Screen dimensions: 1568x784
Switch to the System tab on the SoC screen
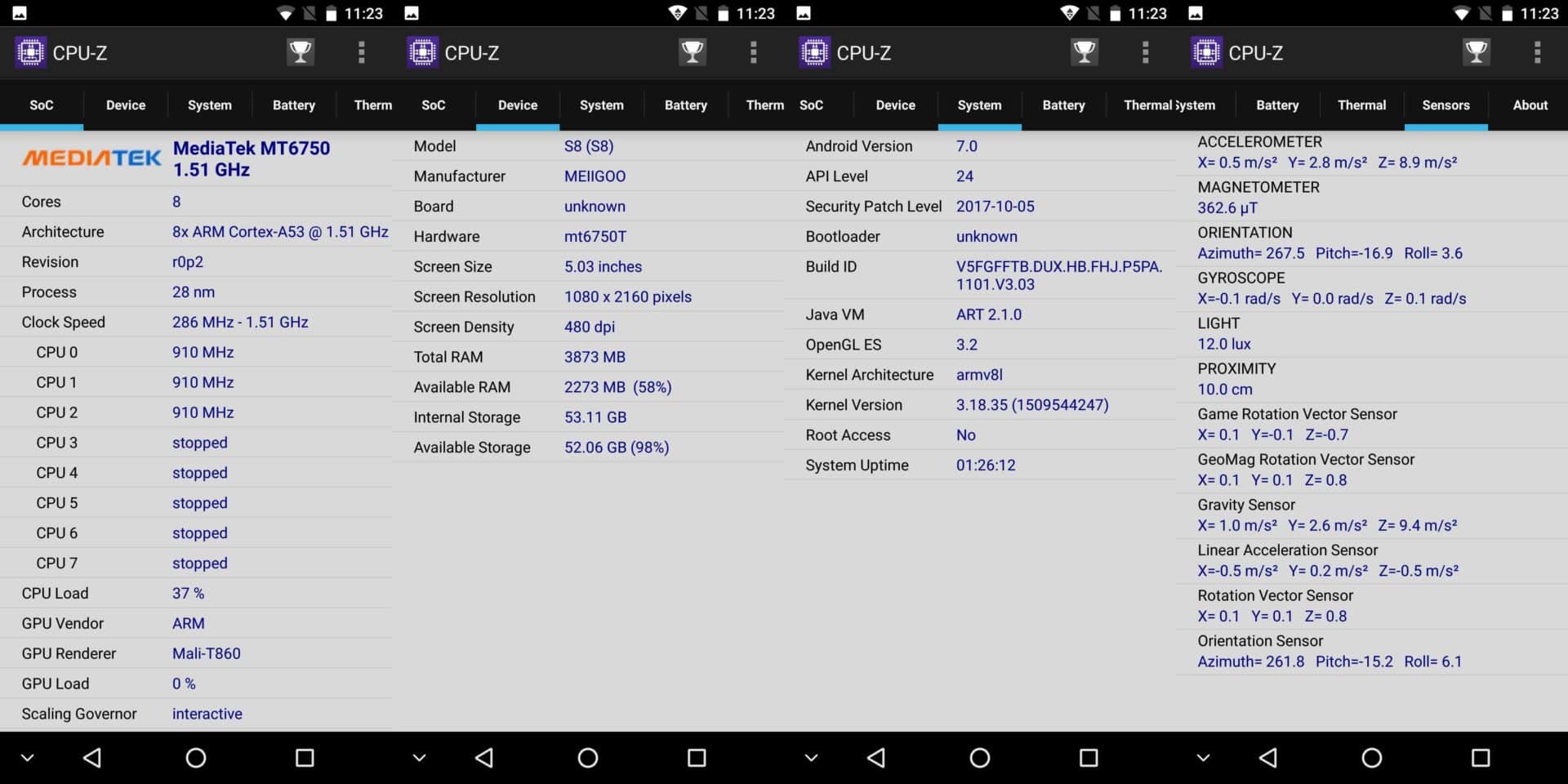tap(210, 105)
